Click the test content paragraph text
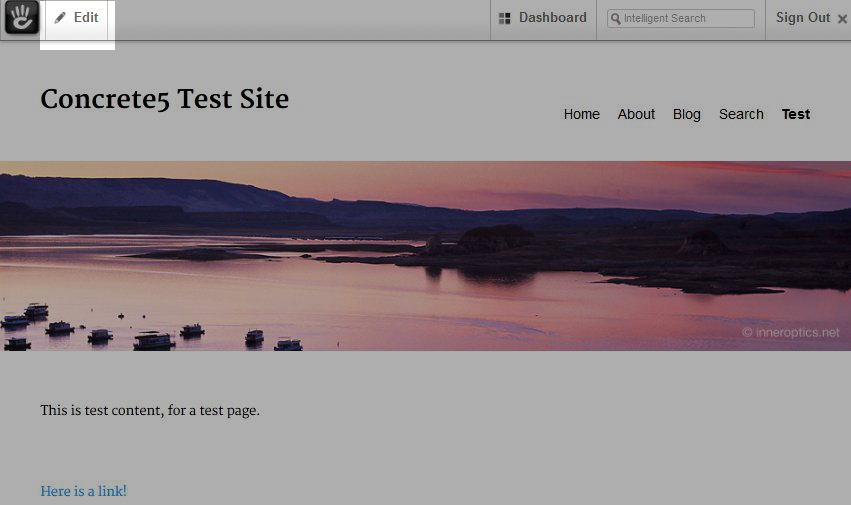The image size is (851, 505). [150, 410]
